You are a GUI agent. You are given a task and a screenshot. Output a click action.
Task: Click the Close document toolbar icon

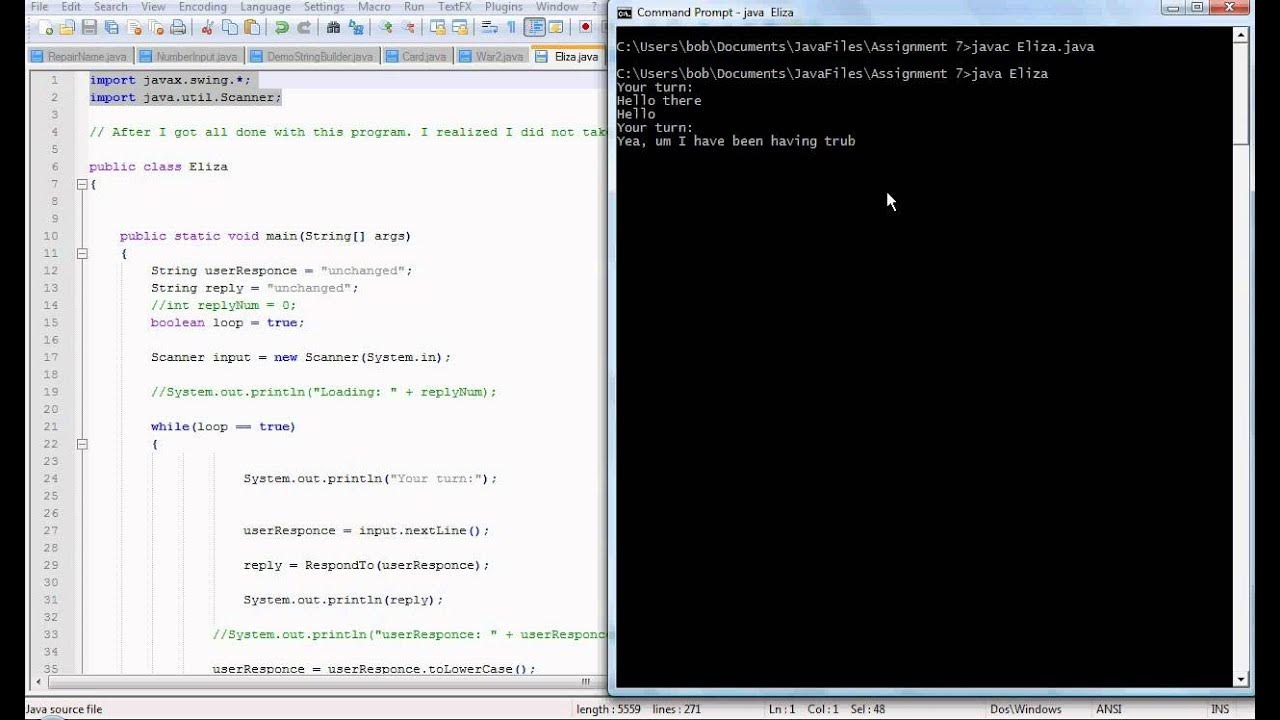click(x=135, y=28)
